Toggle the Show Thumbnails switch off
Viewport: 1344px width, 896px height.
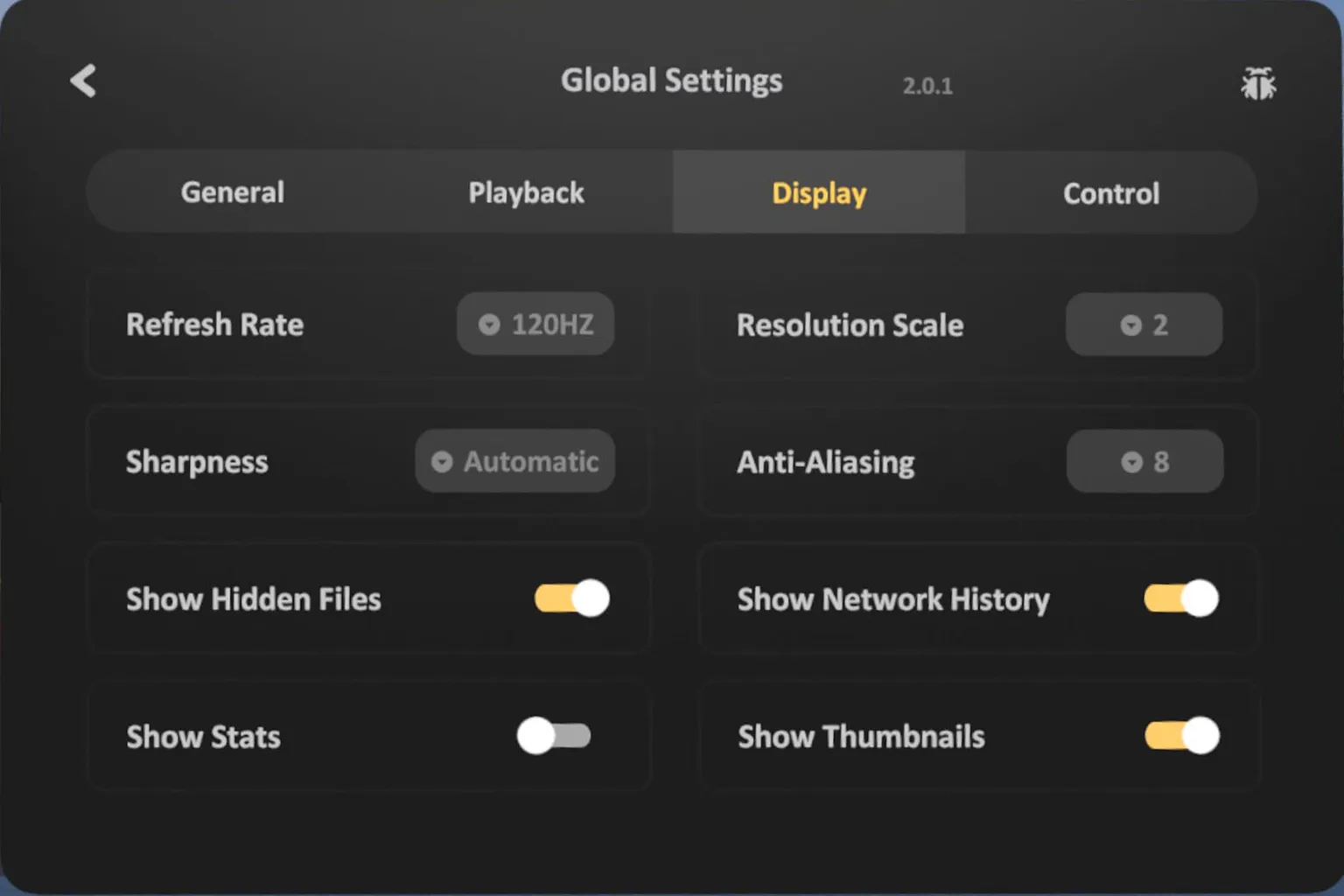1181,736
